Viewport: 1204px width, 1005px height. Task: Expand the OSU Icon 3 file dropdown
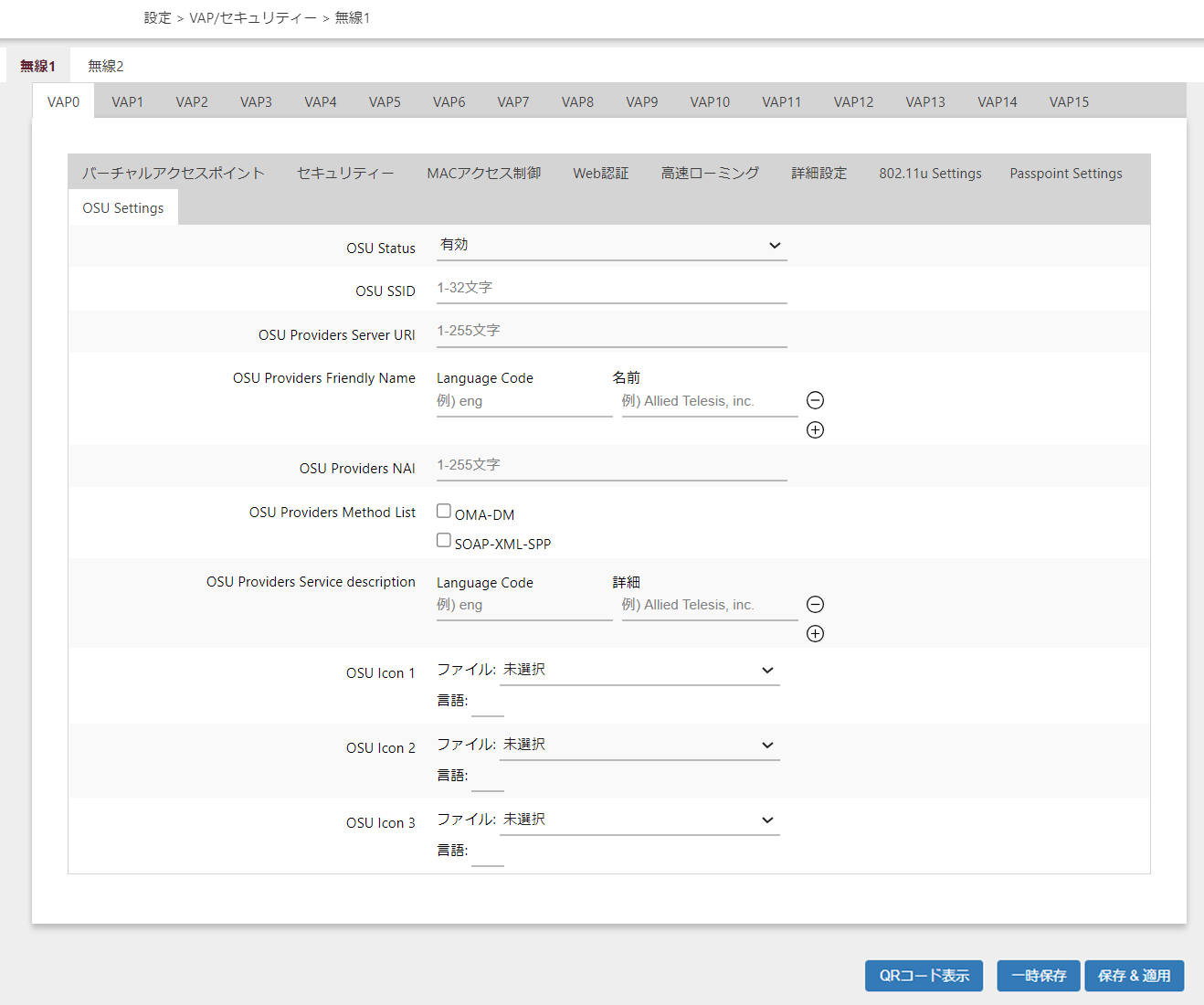click(639, 820)
